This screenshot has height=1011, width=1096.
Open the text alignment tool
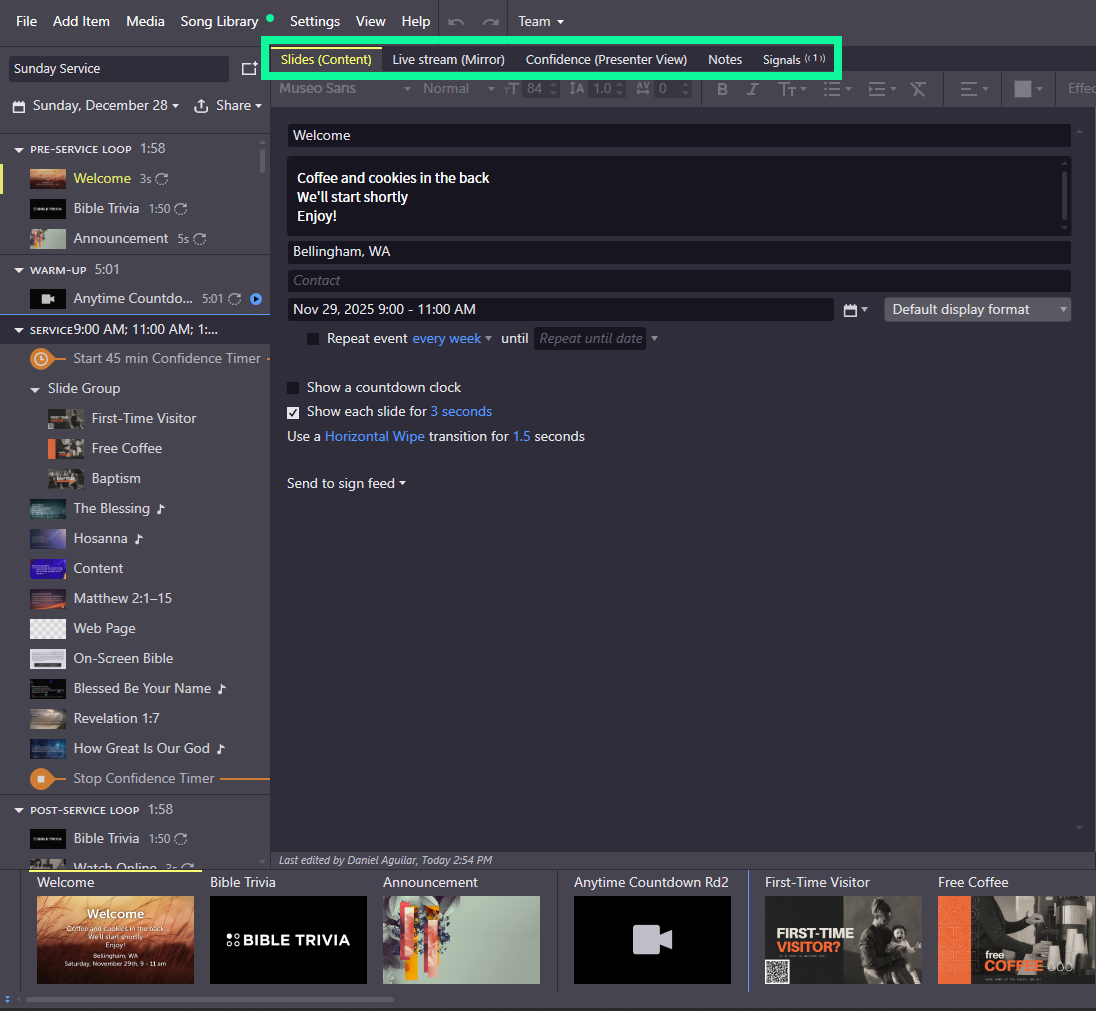974,89
